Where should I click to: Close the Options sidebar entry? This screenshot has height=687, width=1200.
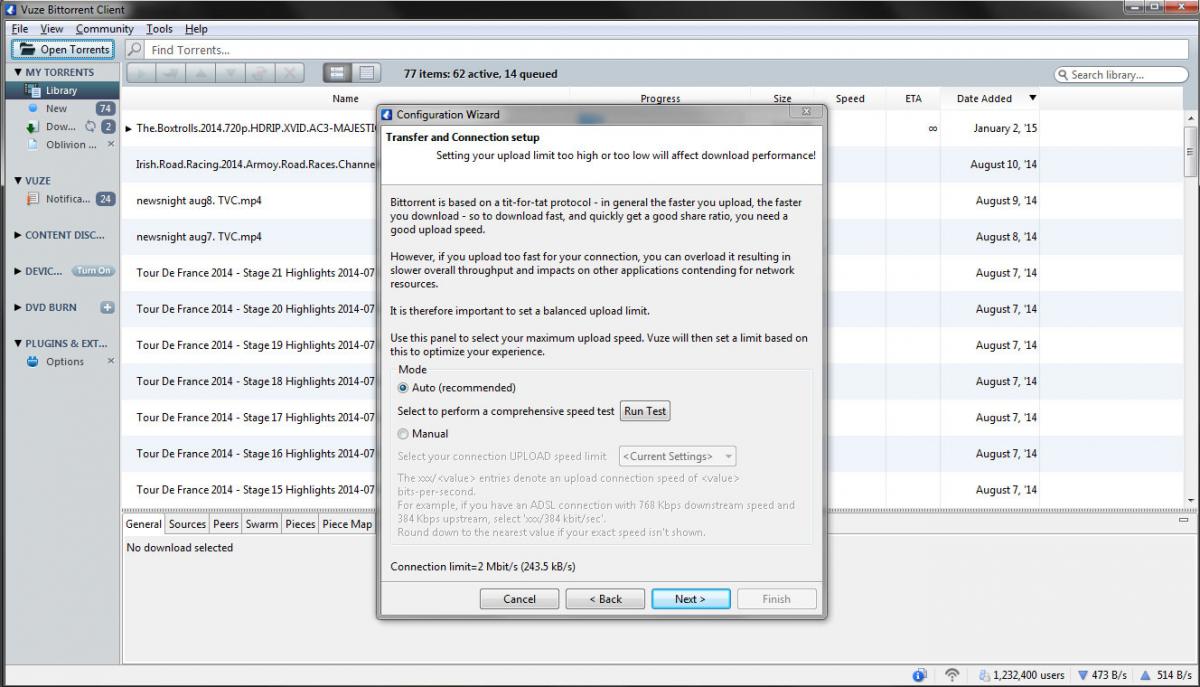(111, 361)
